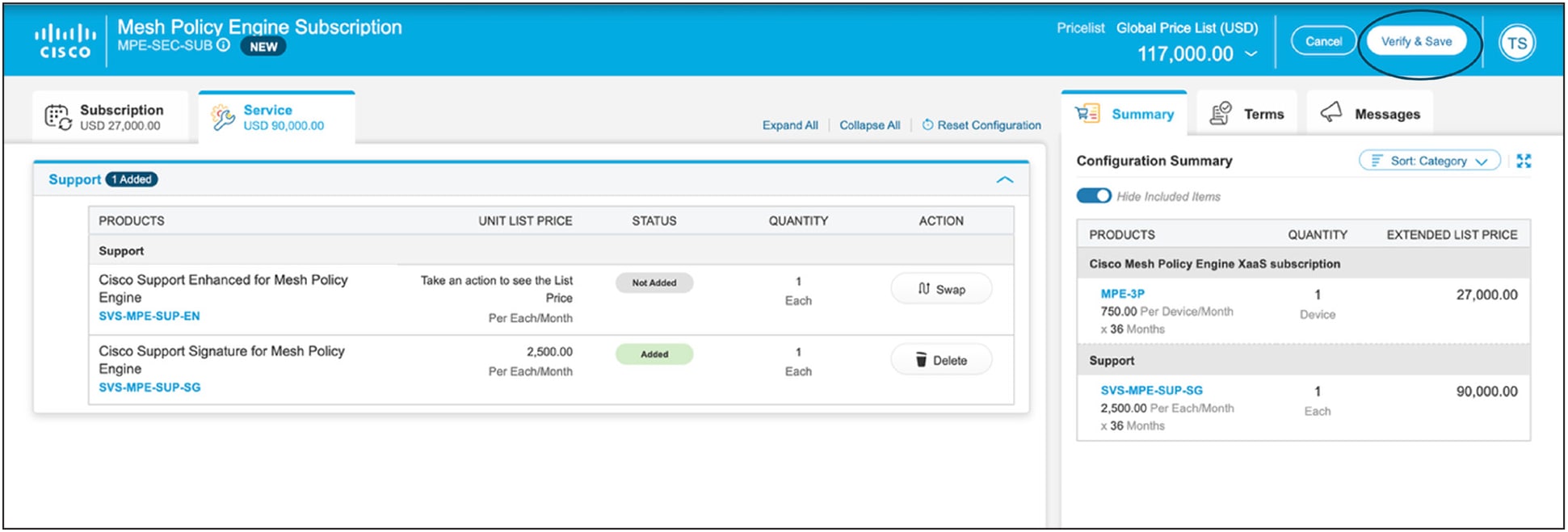The image size is (1568, 532).
Task: Click the Not Added status badge
Action: tap(654, 283)
